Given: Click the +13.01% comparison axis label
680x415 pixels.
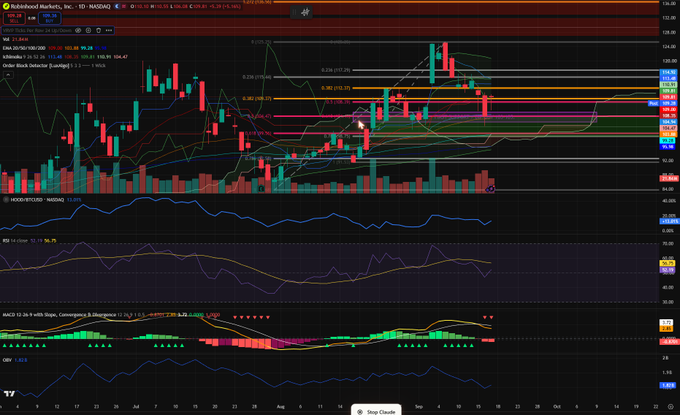Looking at the screenshot, I should 669,221.
